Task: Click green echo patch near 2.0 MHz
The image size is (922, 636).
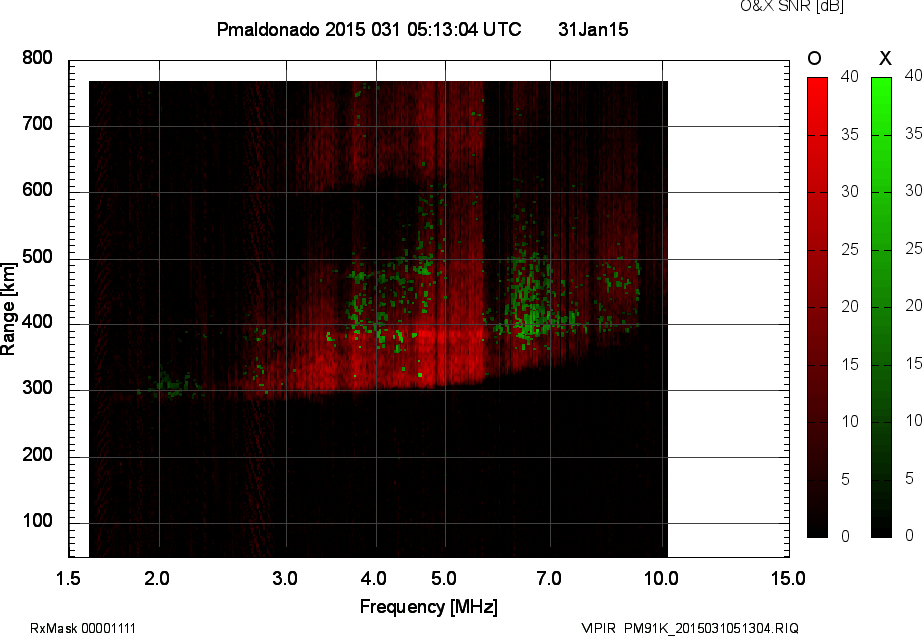Action: point(171,385)
